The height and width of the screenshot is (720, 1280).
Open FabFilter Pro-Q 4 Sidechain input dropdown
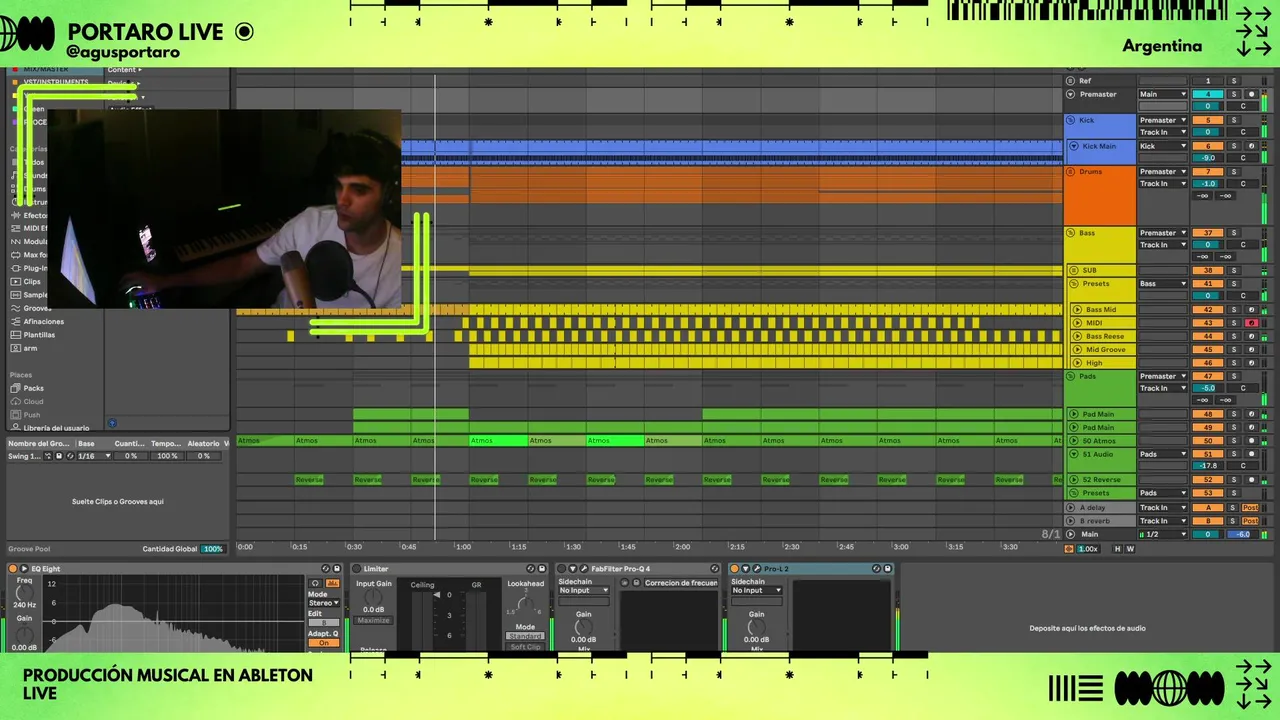click(x=584, y=590)
